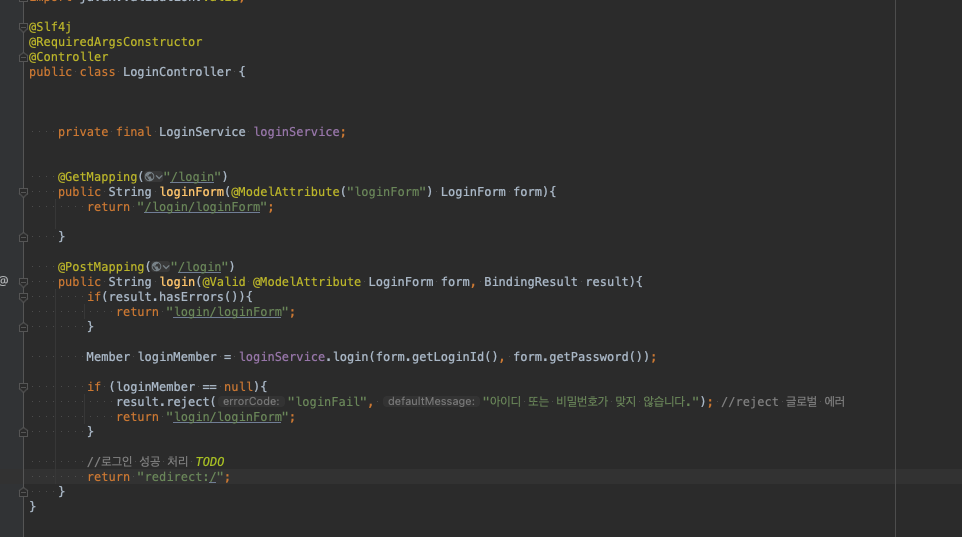Fold the if (loginMember == null) block
The width and height of the screenshot is (962, 537).
point(23,387)
